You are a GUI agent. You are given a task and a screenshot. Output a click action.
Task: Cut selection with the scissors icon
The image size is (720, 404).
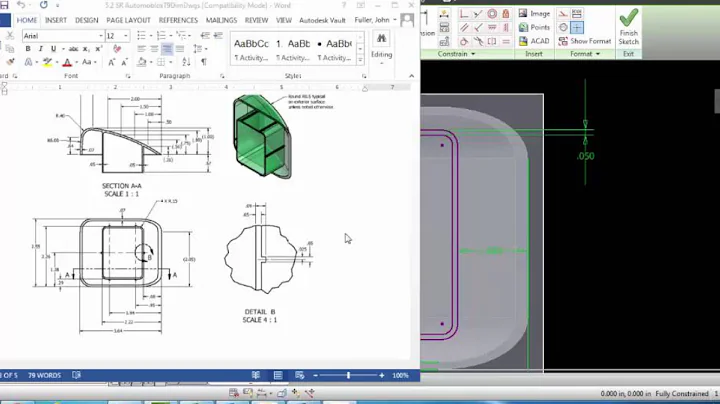point(10,36)
